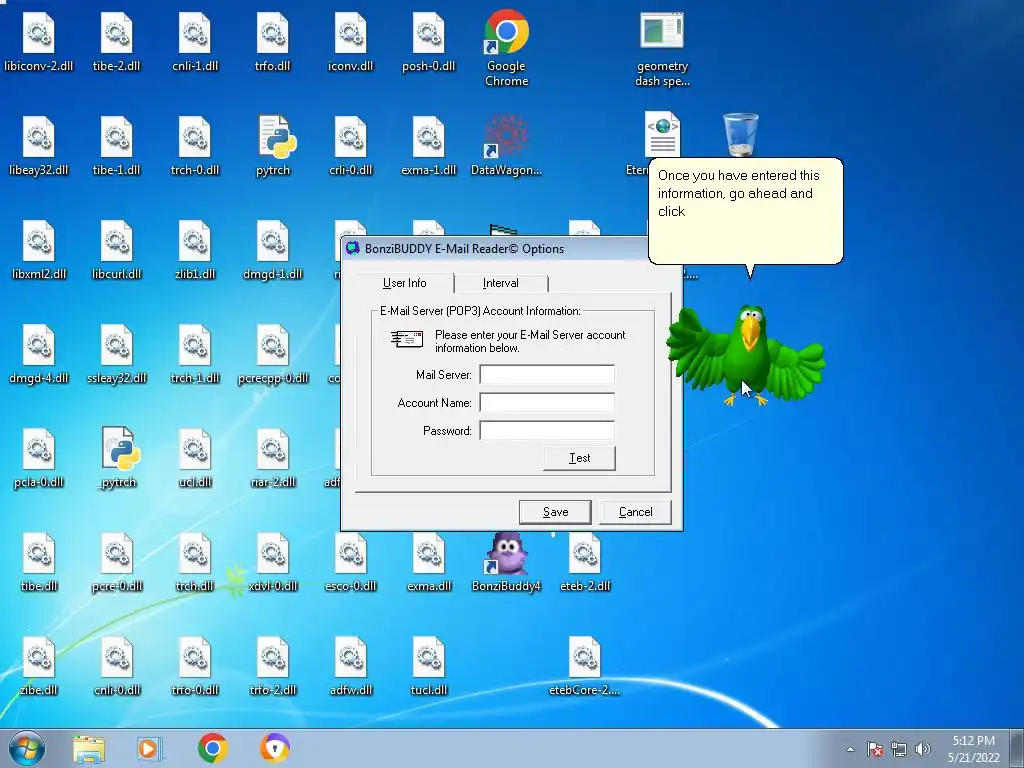
Task: Switch to the Interval tab
Action: [501, 283]
